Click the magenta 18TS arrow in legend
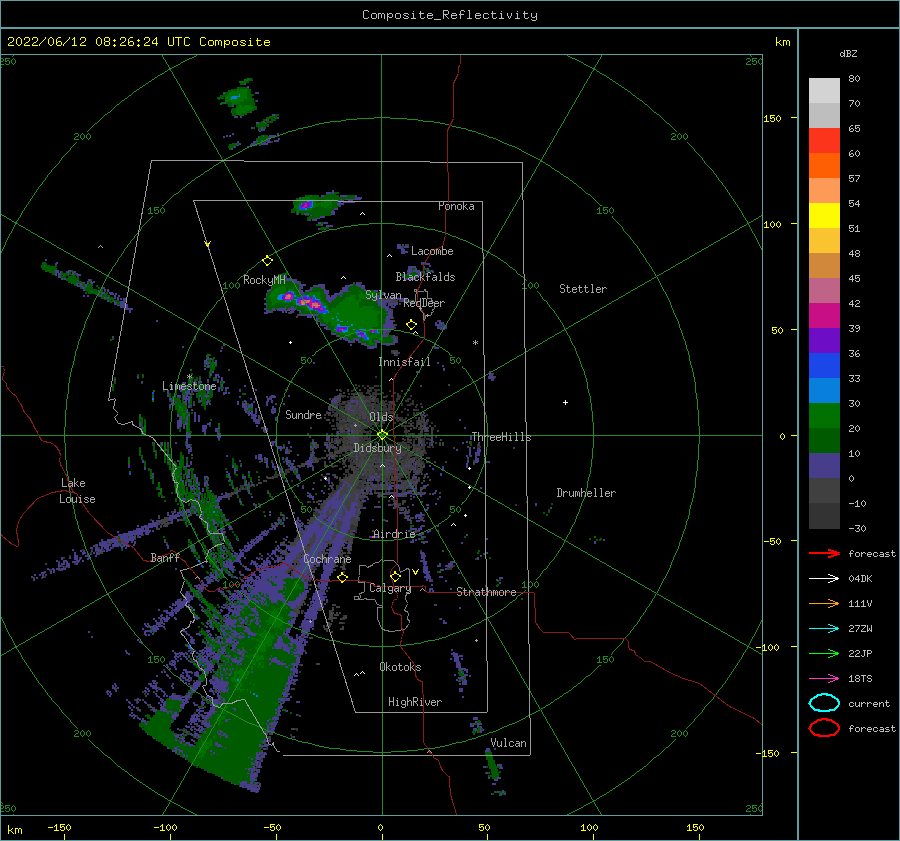The image size is (900, 841). (x=824, y=679)
